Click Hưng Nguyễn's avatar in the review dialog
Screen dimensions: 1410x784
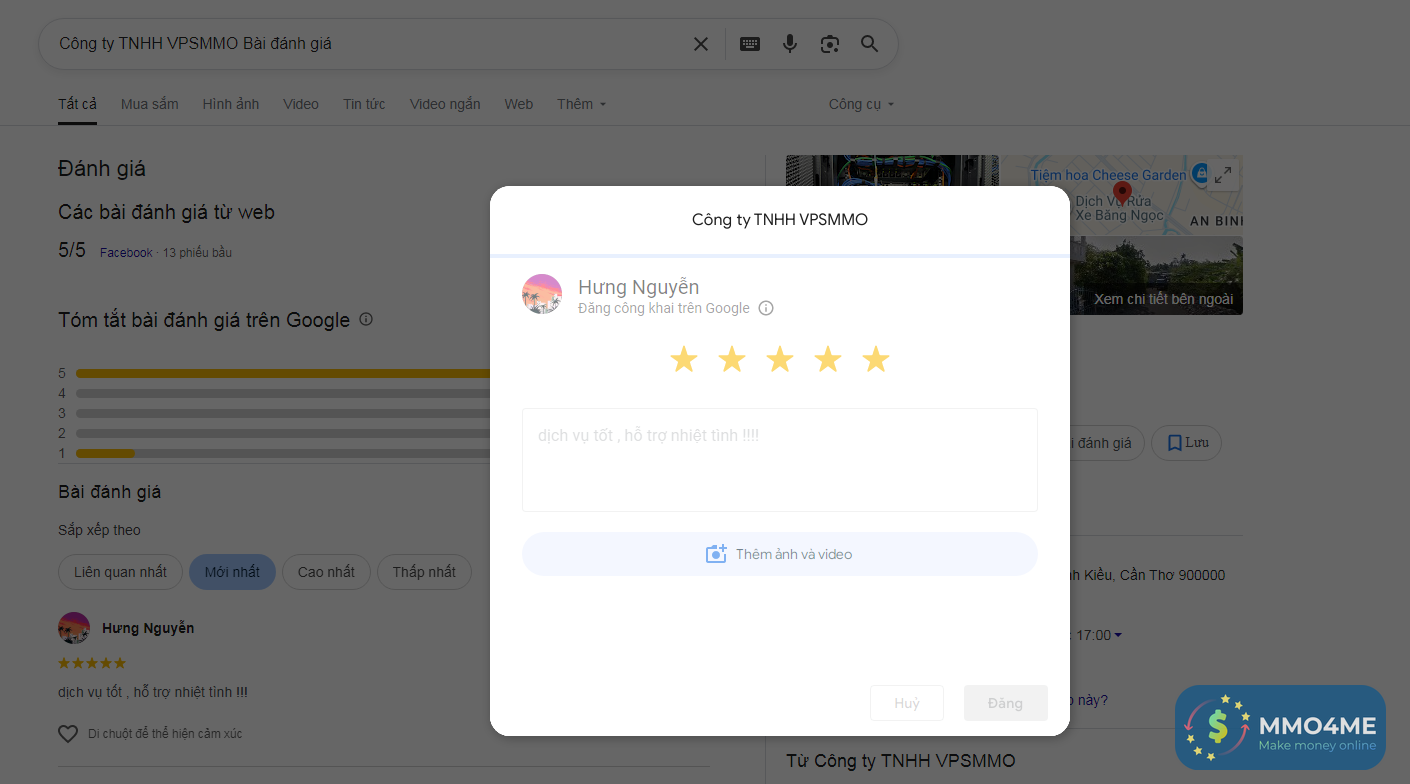542,294
